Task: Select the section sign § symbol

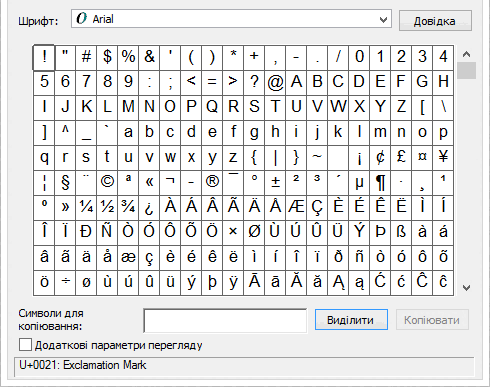Action: point(65,182)
